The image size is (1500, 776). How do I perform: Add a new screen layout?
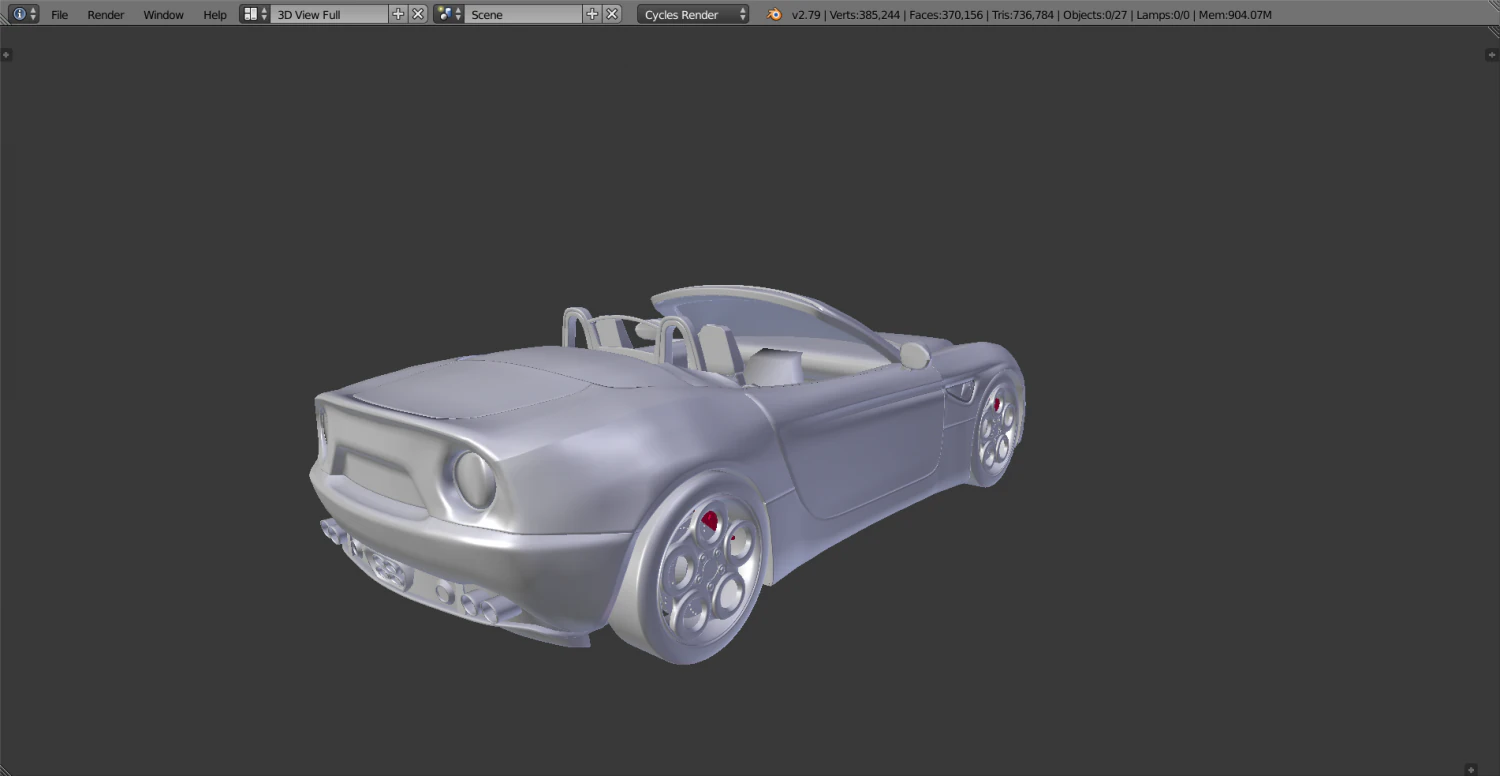[x=398, y=14]
